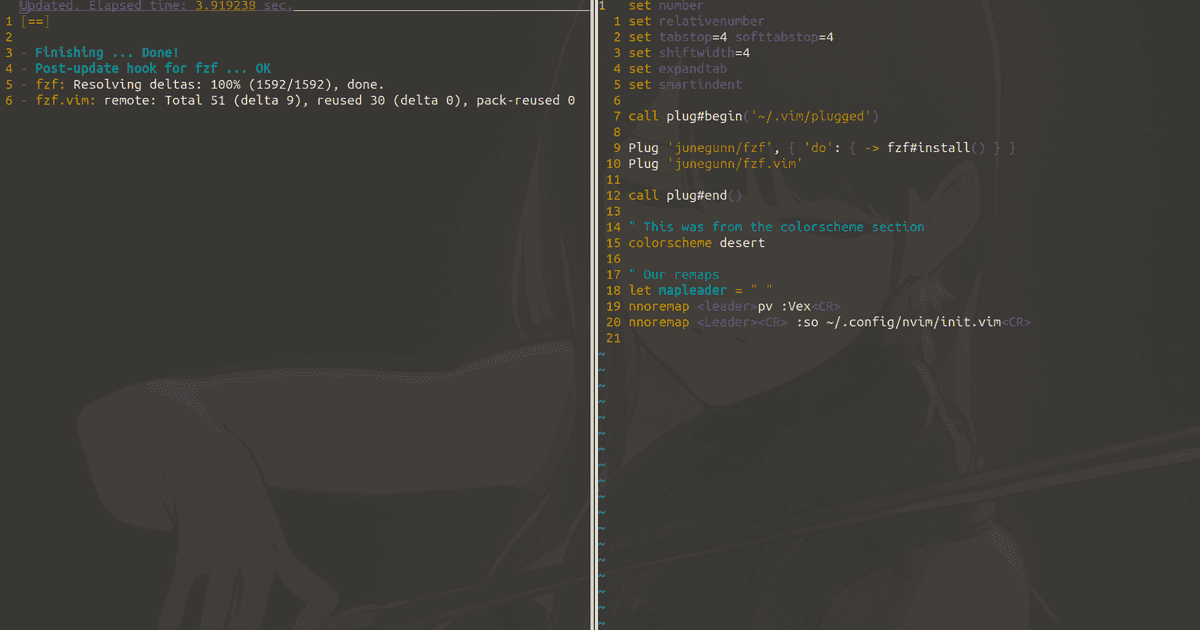Screen dimensions: 1200x630
Task: Click the vertical split separator between panes
Action: [x=594, y=315]
